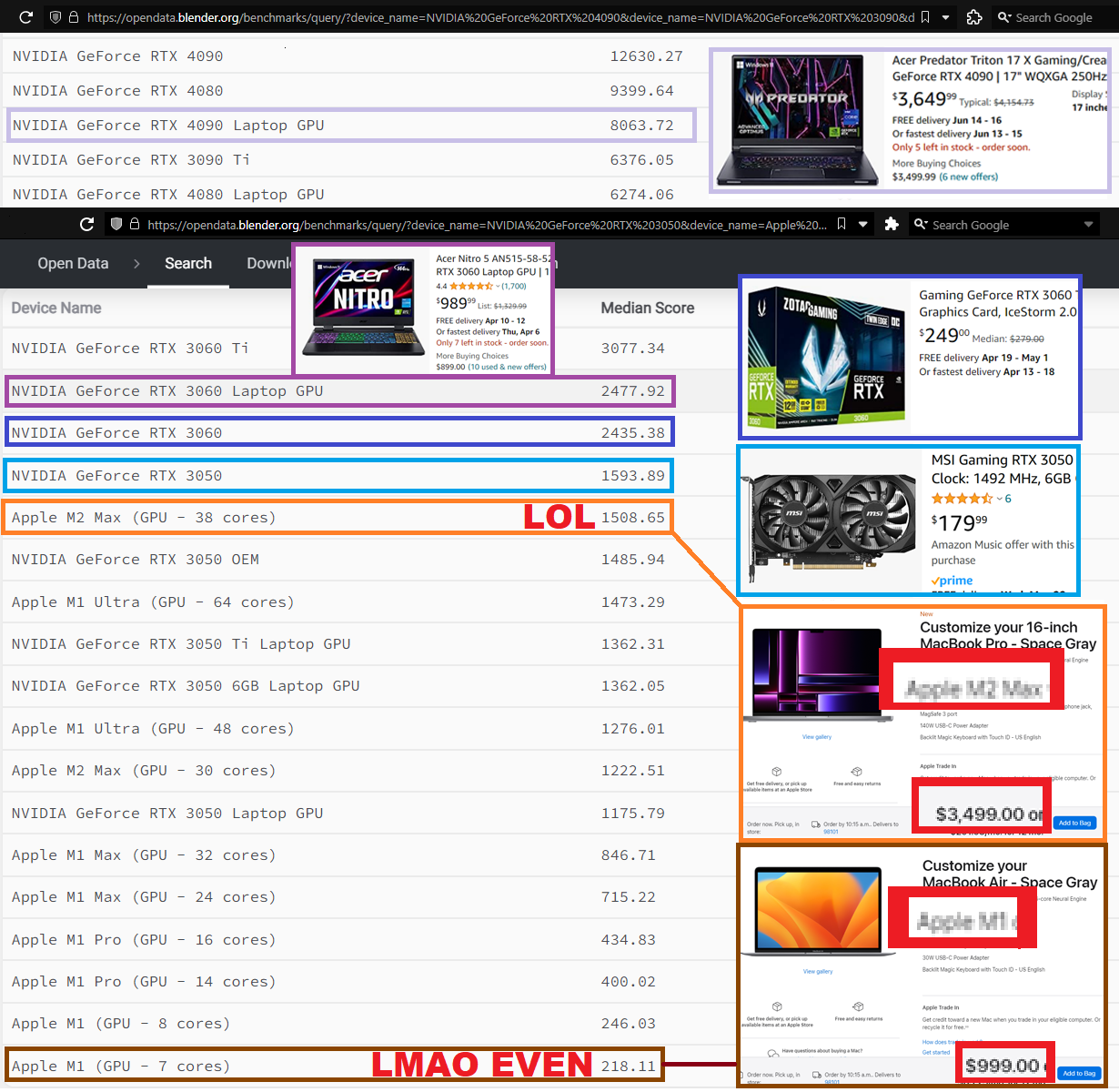Expand the rating chevron beside MSI card stars
The image size is (1119, 1092).
pos(999,499)
